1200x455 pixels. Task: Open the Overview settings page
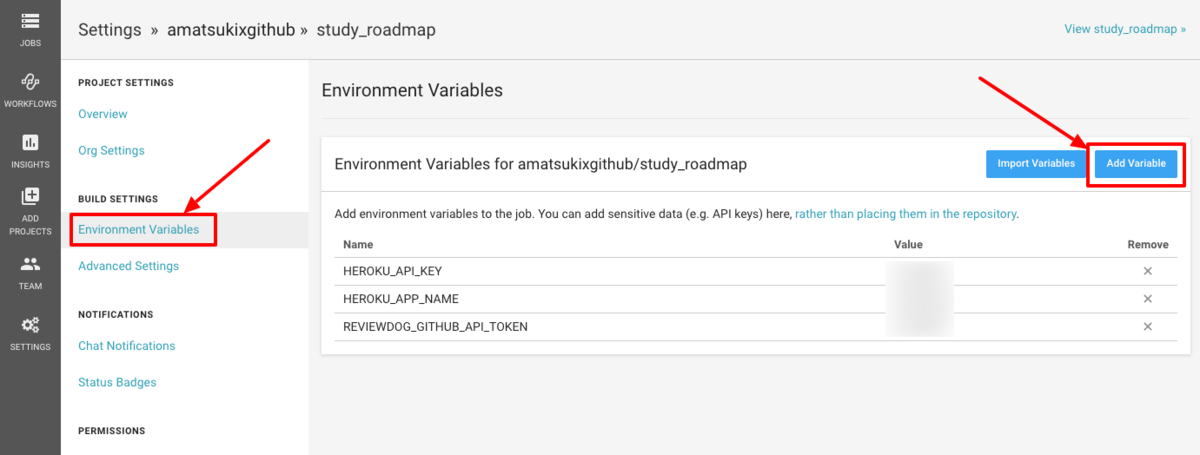(103, 114)
